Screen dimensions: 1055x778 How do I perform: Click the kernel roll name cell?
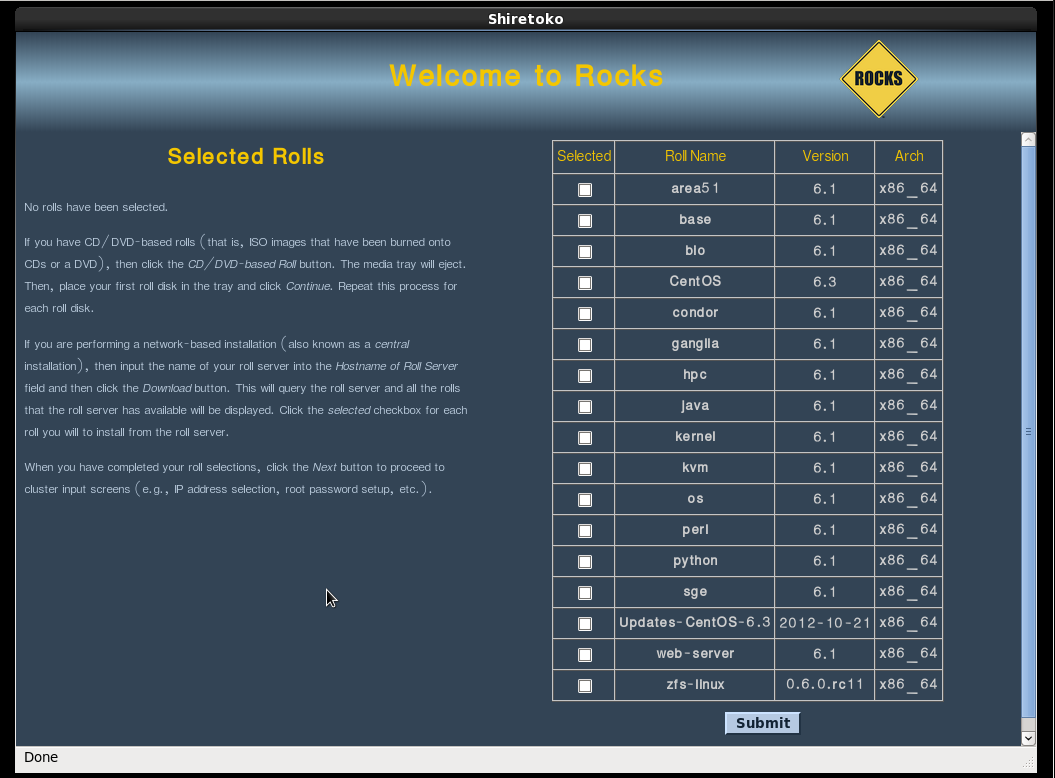tap(695, 436)
